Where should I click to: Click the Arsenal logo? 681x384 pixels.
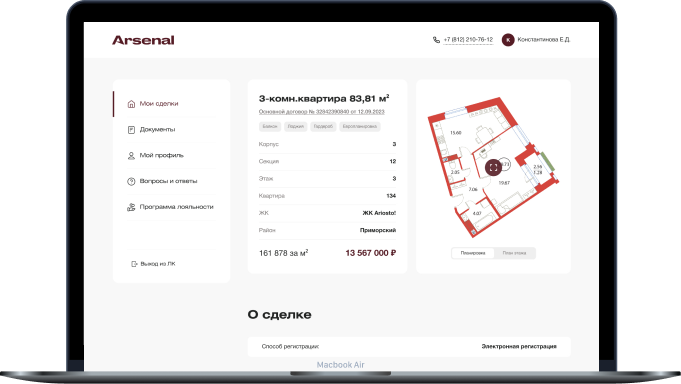[143, 40]
